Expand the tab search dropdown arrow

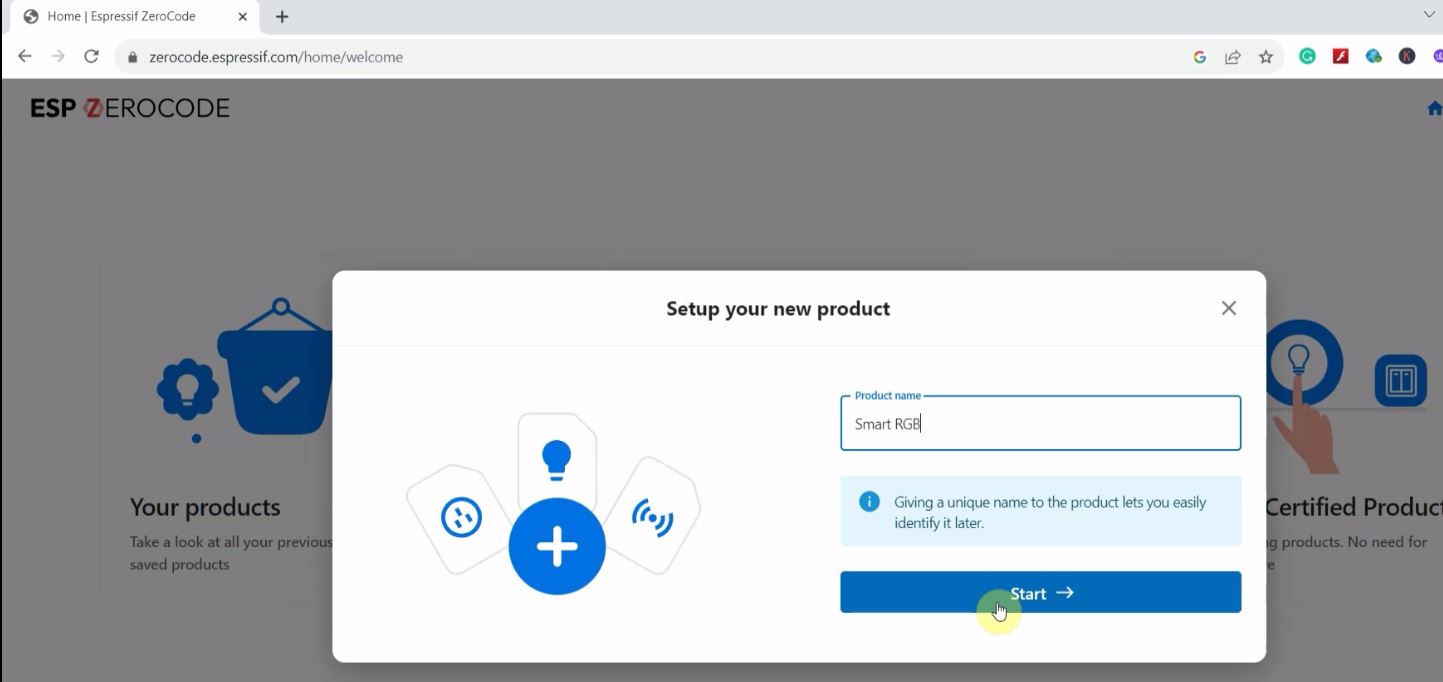point(1428,15)
